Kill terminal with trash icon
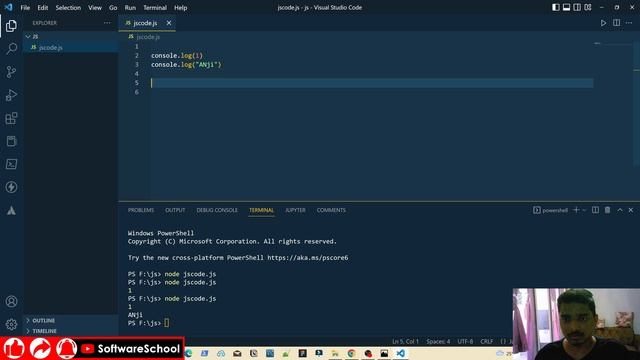 click(x=607, y=210)
